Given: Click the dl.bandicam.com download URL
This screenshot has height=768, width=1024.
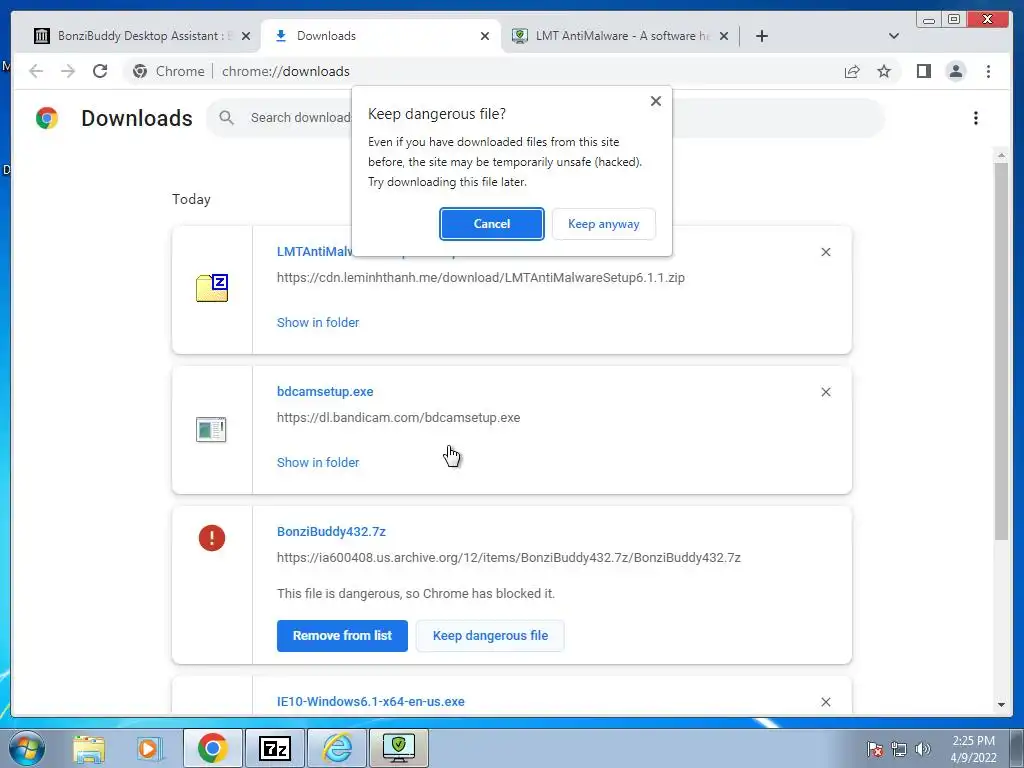Looking at the screenshot, I should [x=398, y=417].
